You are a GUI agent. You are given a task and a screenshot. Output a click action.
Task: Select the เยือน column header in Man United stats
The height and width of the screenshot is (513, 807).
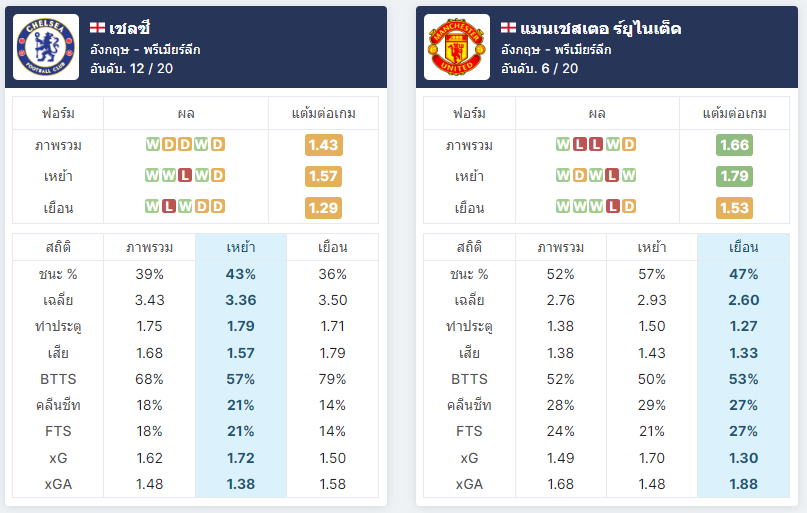pyautogui.click(x=744, y=247)
